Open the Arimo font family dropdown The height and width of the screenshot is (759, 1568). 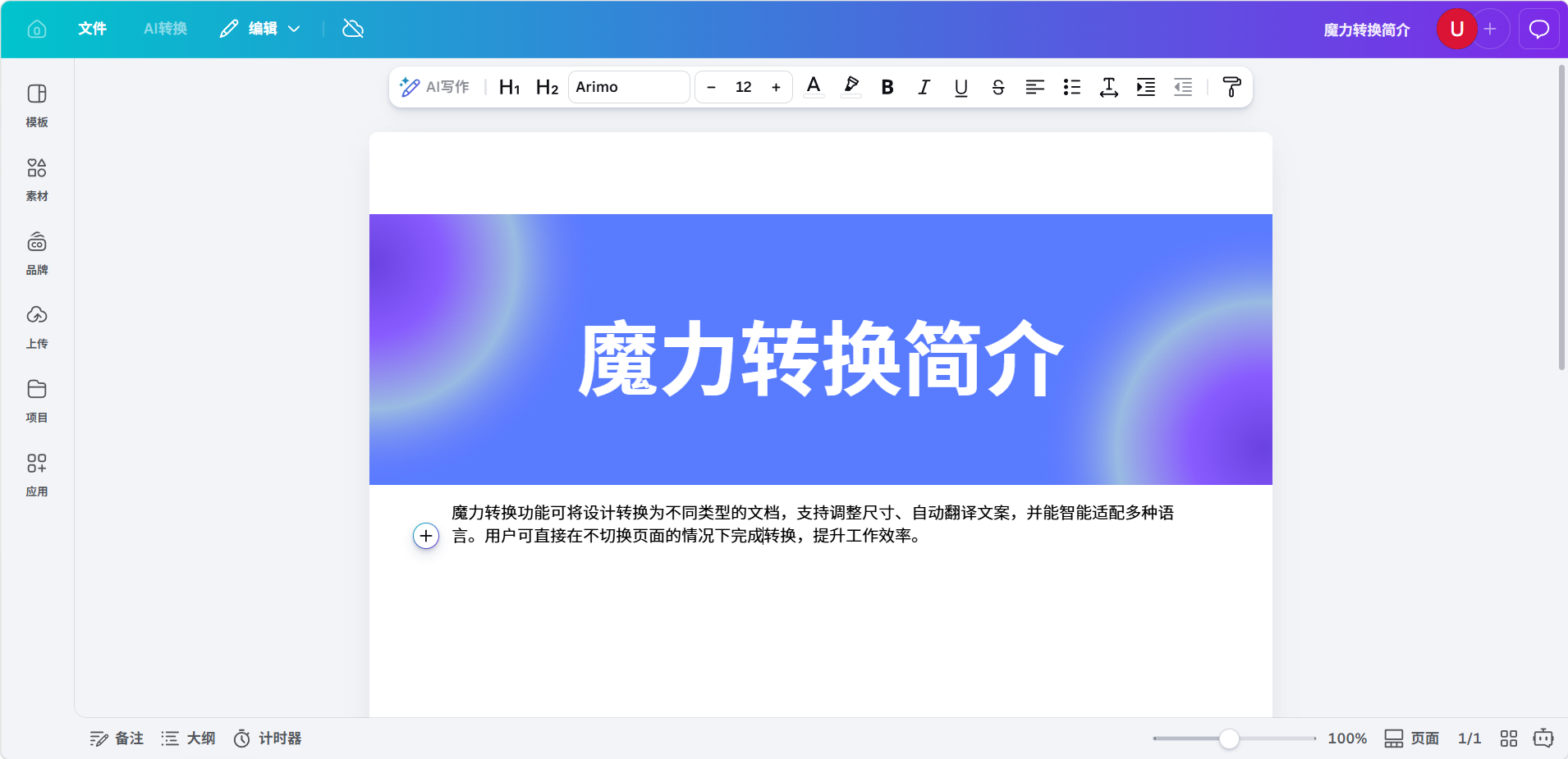[629, 87]
